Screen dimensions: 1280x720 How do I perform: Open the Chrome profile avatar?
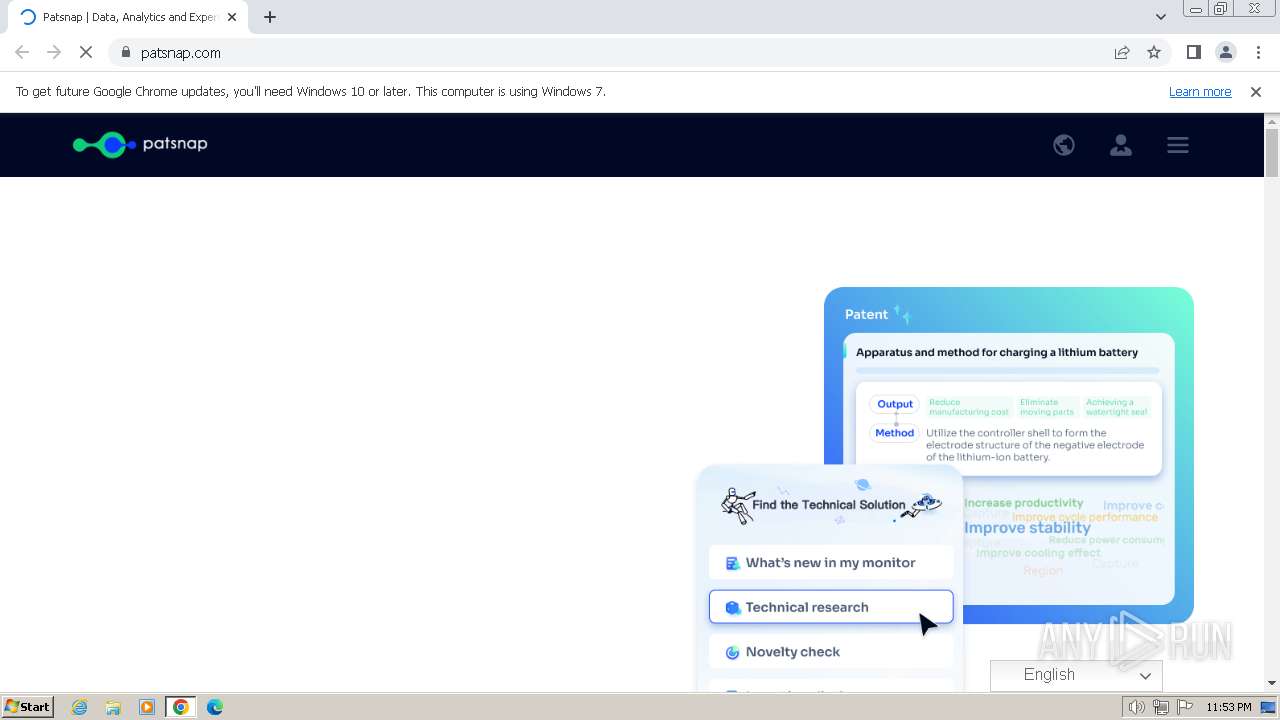(x=1226, y=53)
